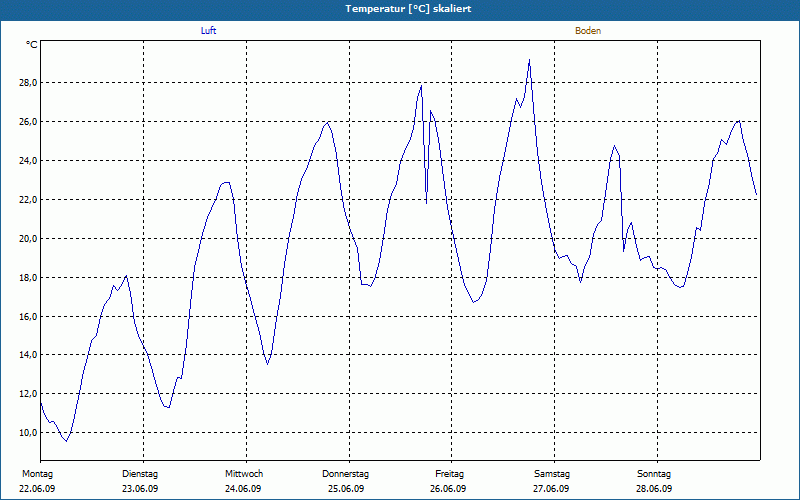This screenshot has width=800, height=500.
Task: Click the date 24.06.09
Action: (x=243, y=489)
